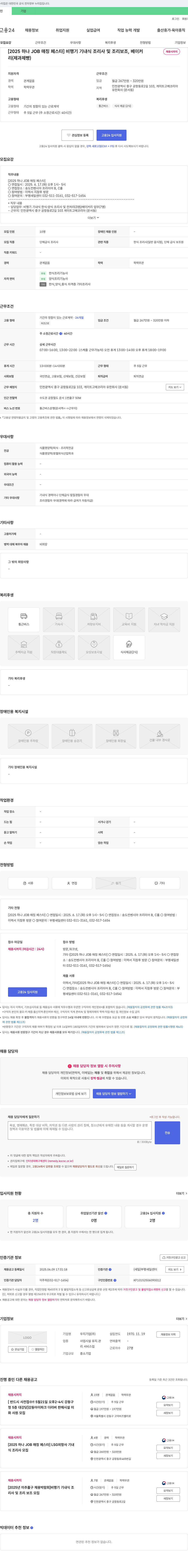
Task: Click the 직원대출제도 welfare icon
Action: click(x=59, y=648)
